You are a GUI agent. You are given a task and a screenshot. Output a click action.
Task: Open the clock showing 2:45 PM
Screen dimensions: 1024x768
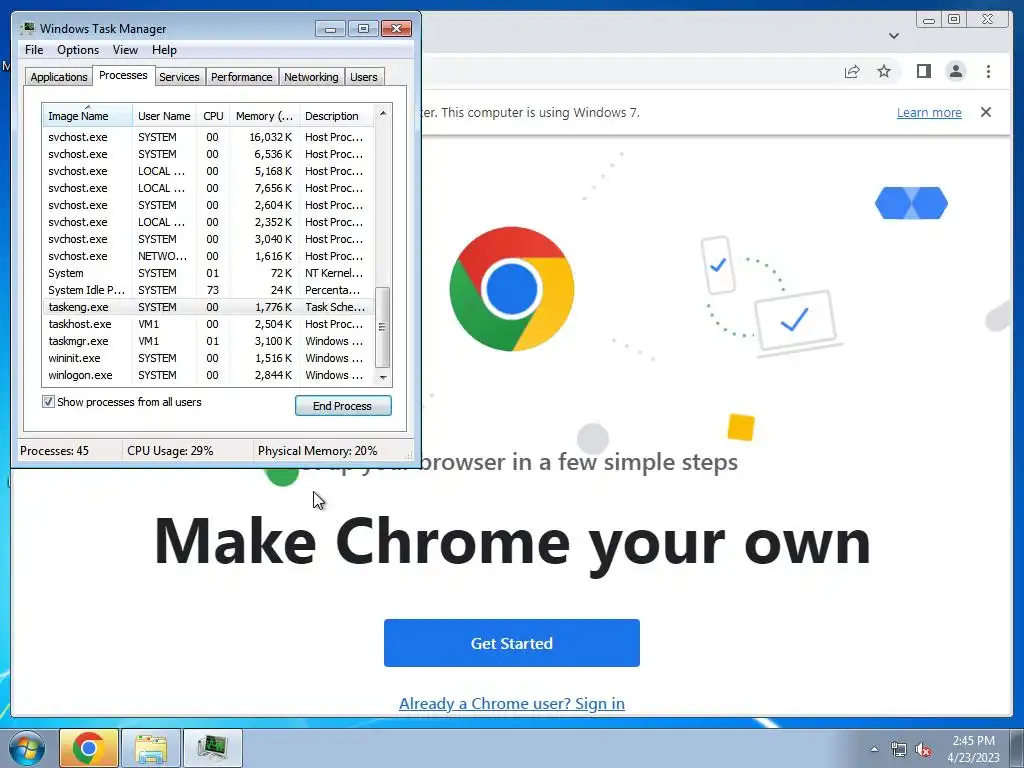973,749
